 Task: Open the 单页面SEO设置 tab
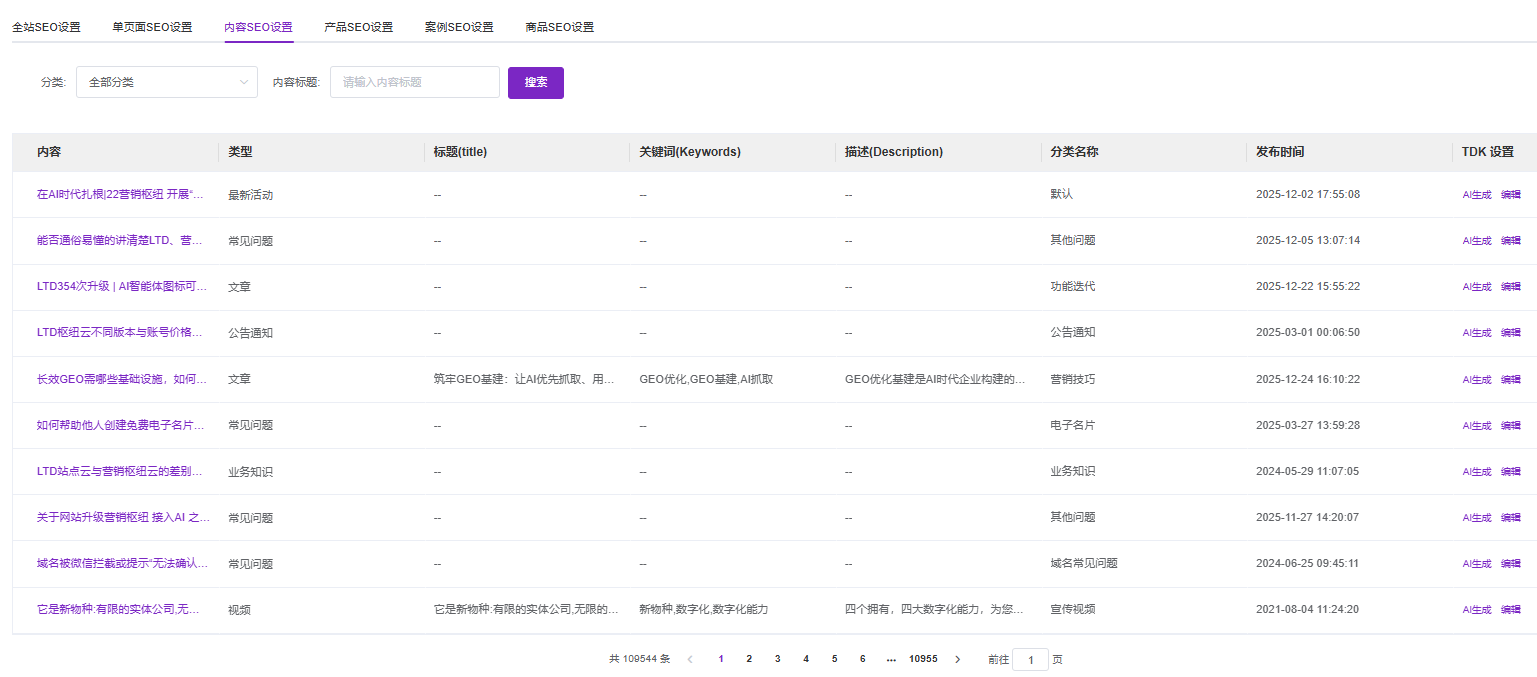152,27
